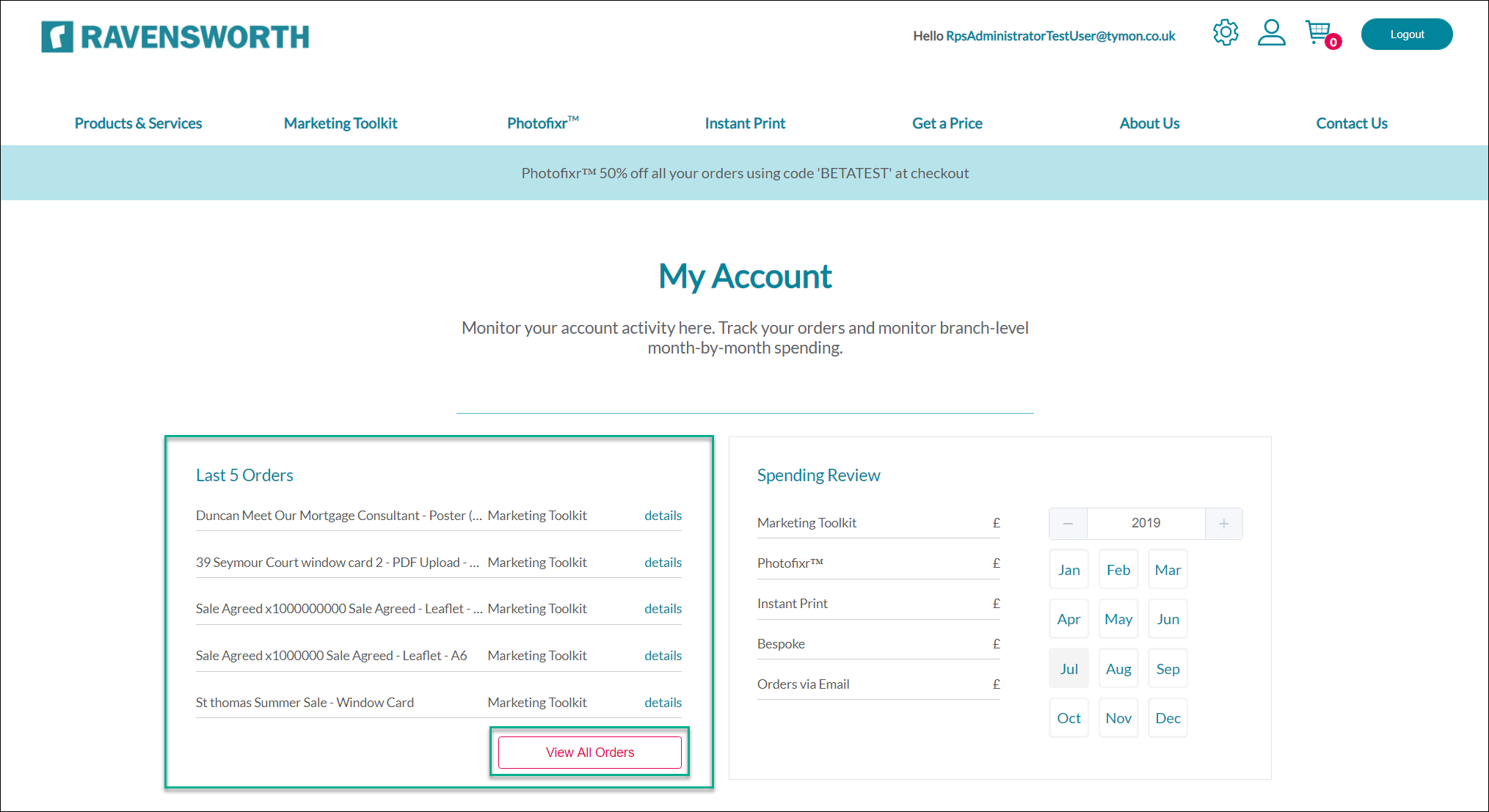1489x812 pixels.
Task: Open details for St thomas Summer Sale order
Action: (663, 703)
